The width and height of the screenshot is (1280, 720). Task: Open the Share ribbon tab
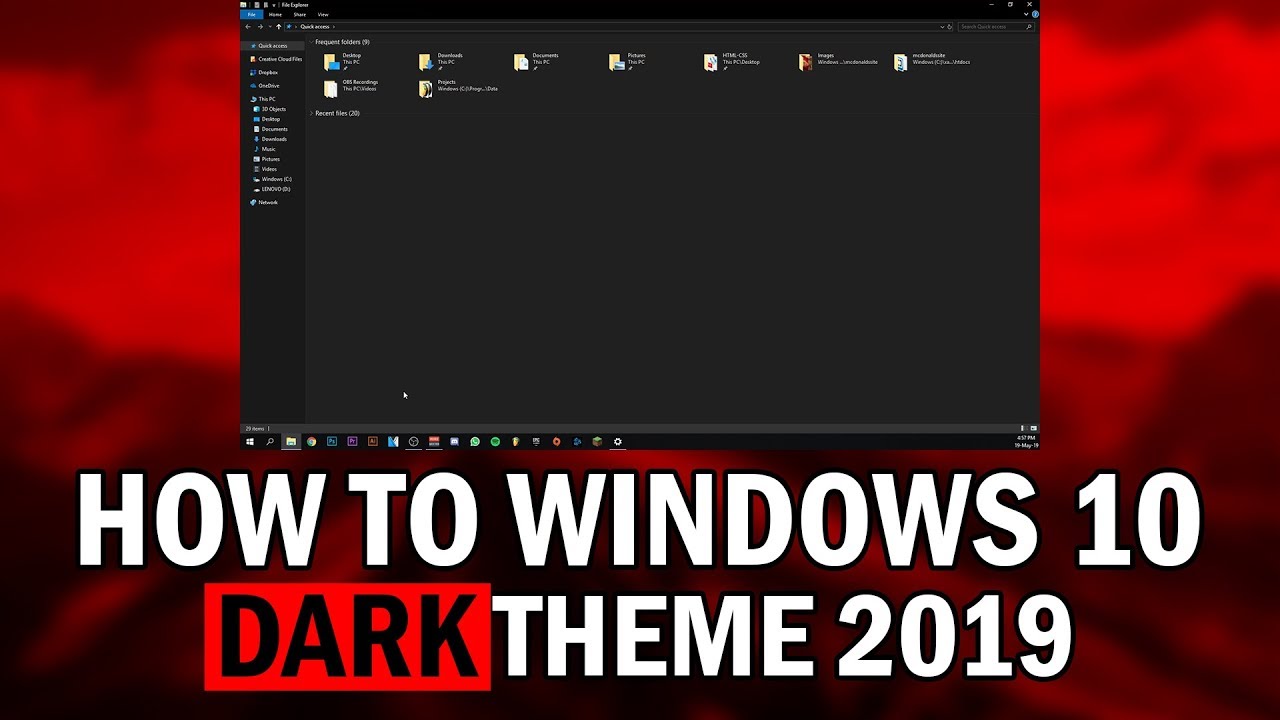click(x=300, y=14)
